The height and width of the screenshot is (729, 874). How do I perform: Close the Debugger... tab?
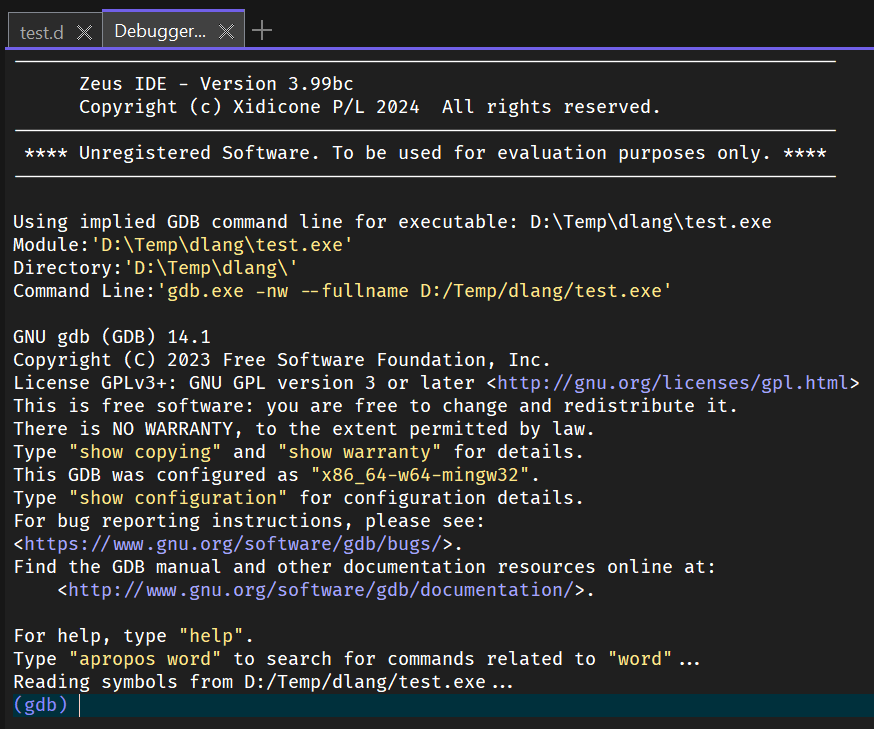pyautogui.click(x=226, y=31)
